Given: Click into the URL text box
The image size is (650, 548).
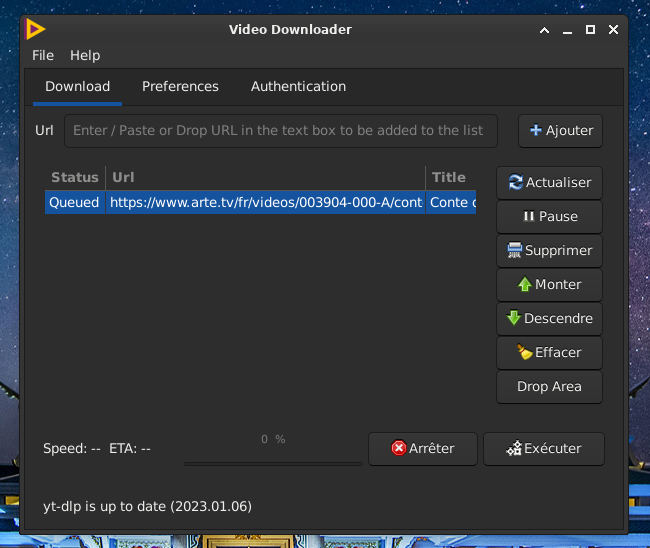Looking at the screenshot, I should (x=280, y=130).
